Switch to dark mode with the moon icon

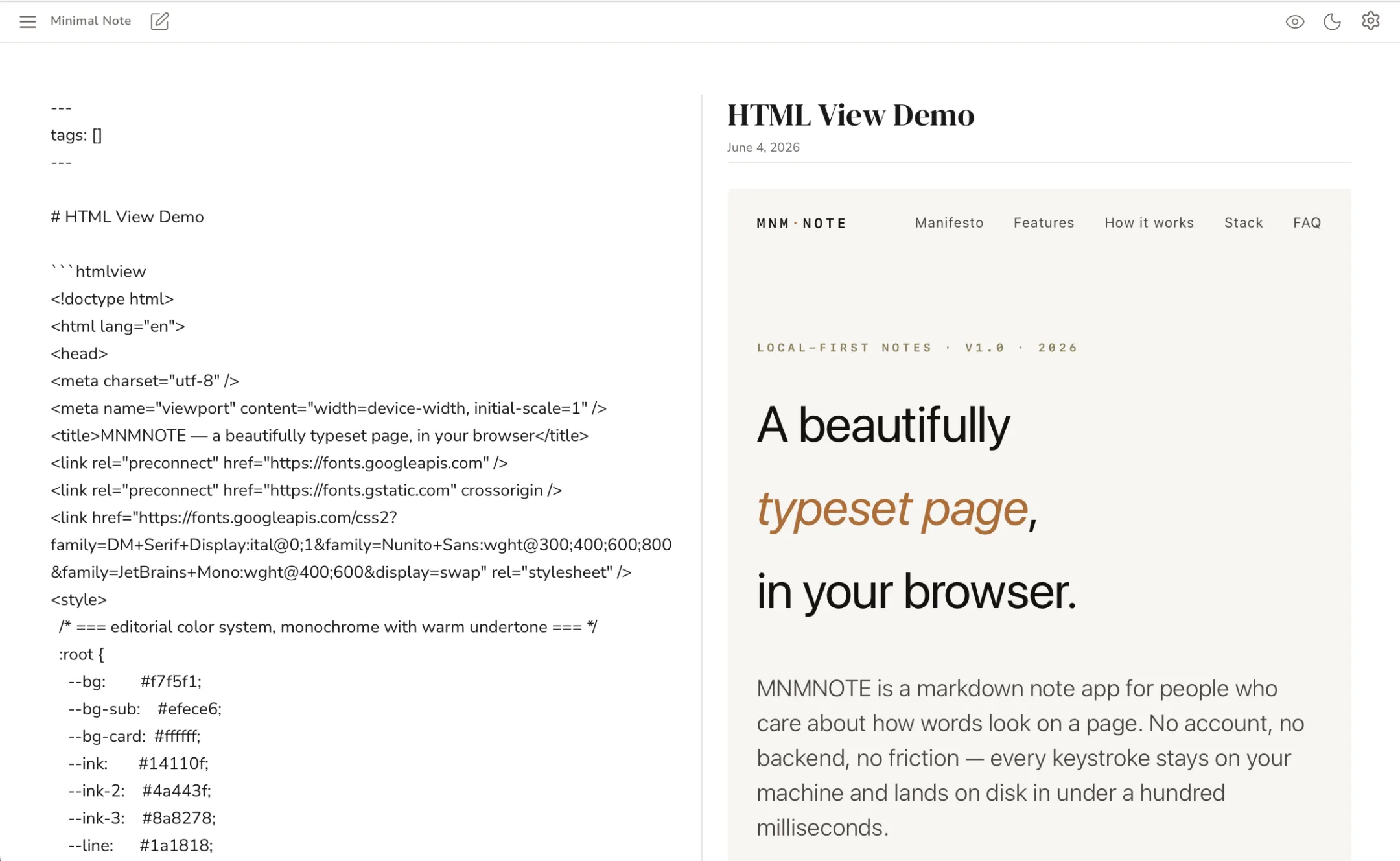pyautogui.click(x=1332, y=21)
